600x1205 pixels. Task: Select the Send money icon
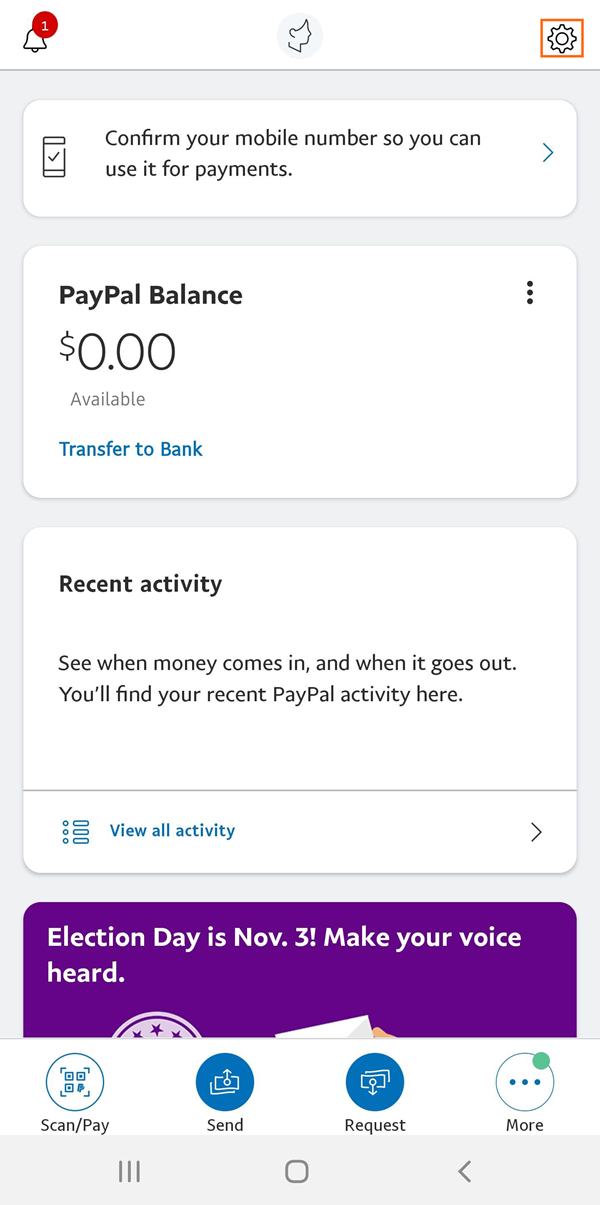pyautogui.click(x=224, y=1081)
